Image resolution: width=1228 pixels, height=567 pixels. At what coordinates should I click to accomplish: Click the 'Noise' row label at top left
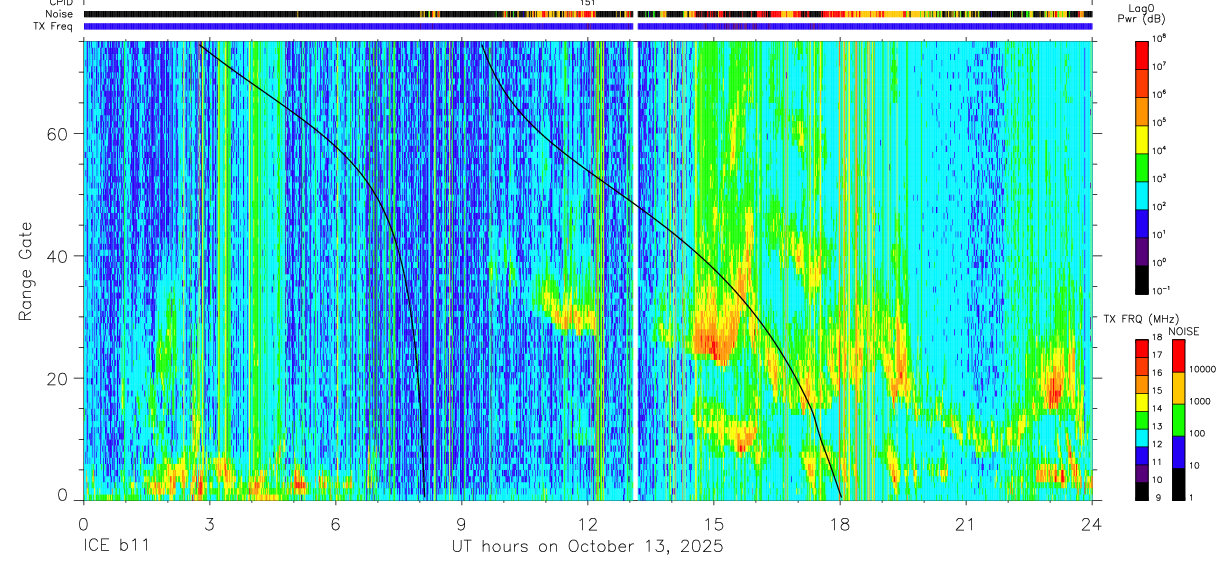point(61,15)
